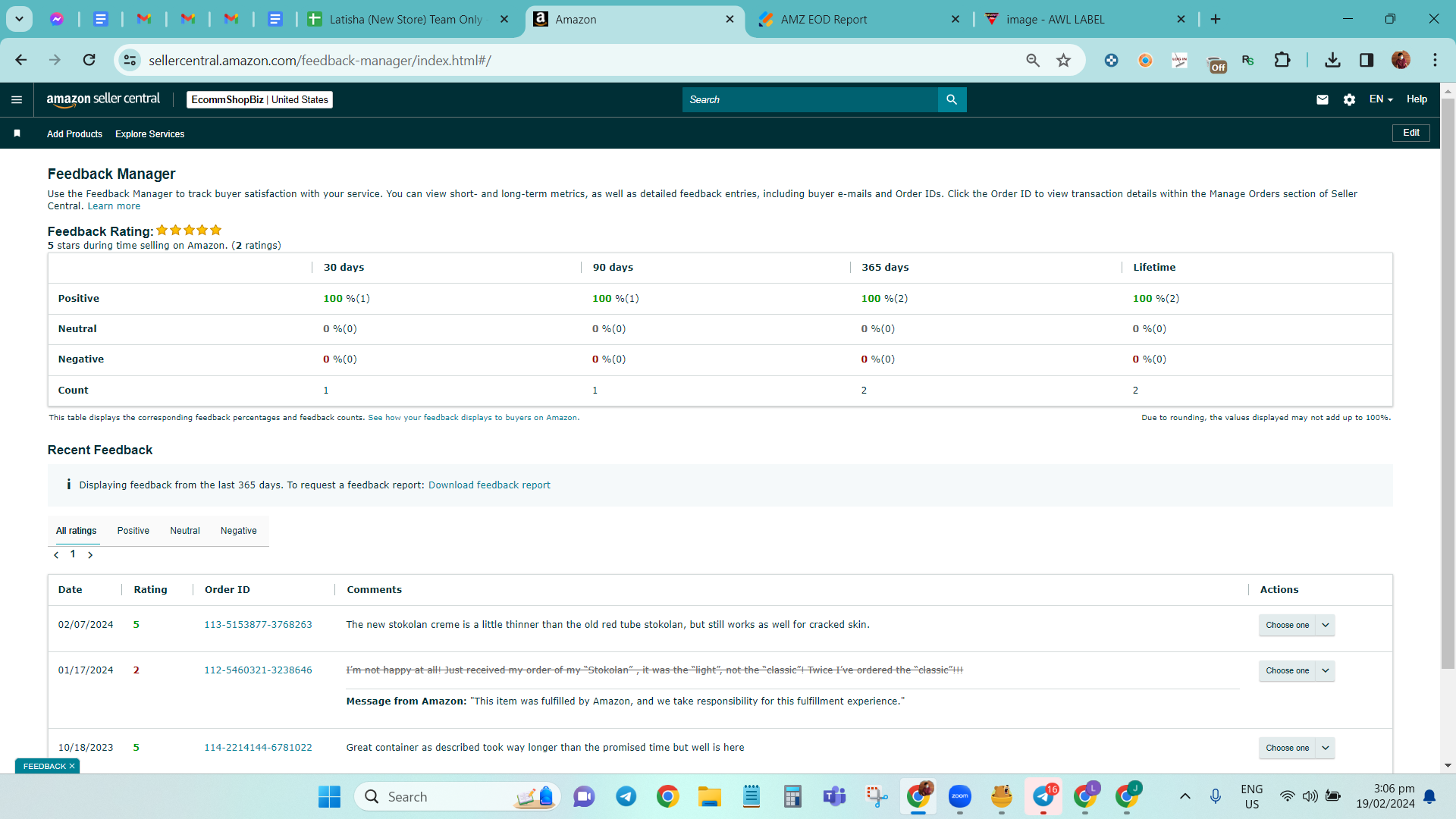
Task: Go to the previous feedback page arrow
Action: [56, 555]
